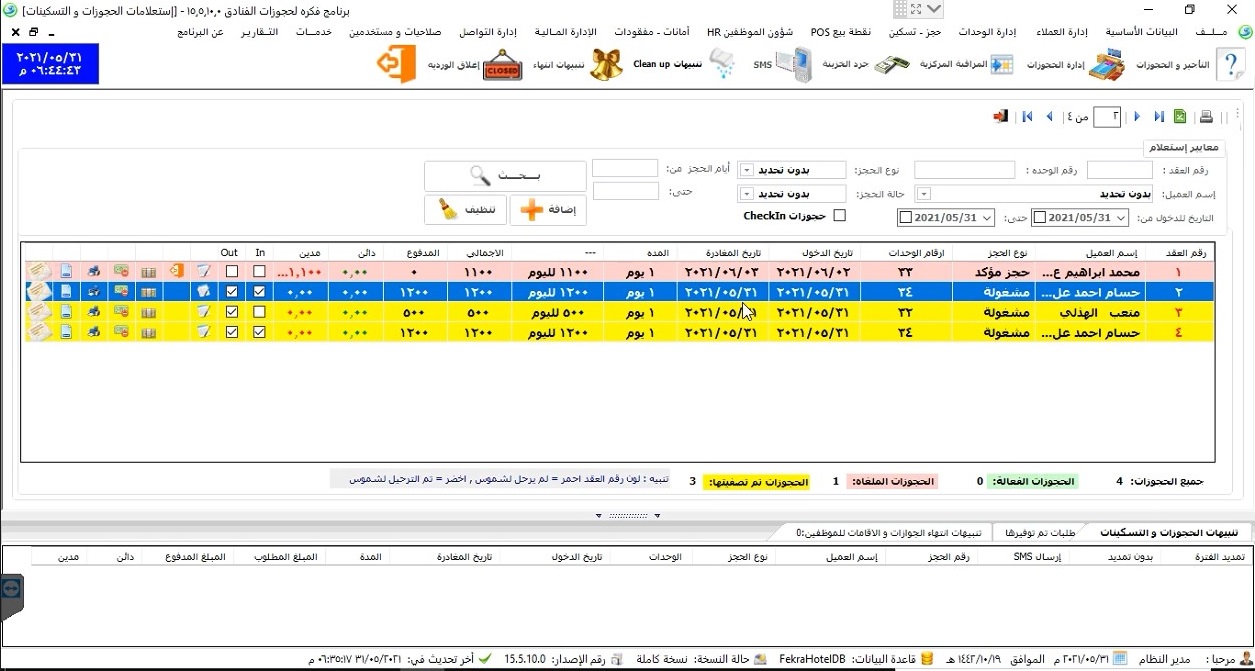Open the closed-sign shift closing icon

502,65
